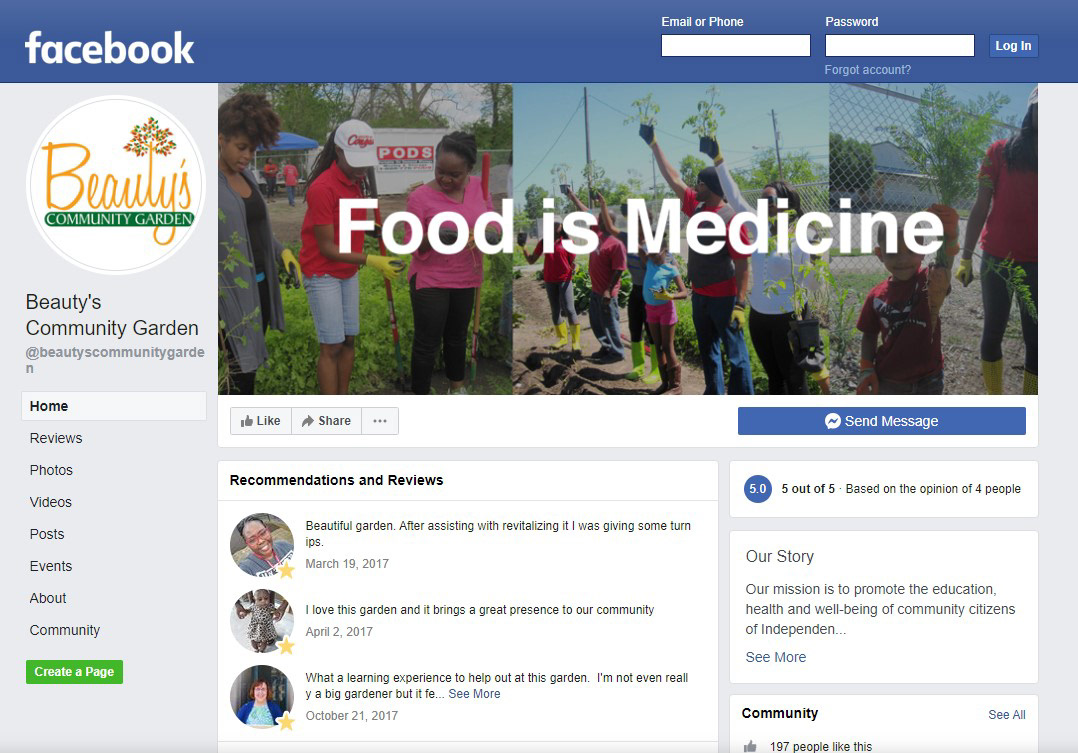Click the thumbs-up Like button
The width and height of the screenshot is (1078, 753).
[261, 421]
